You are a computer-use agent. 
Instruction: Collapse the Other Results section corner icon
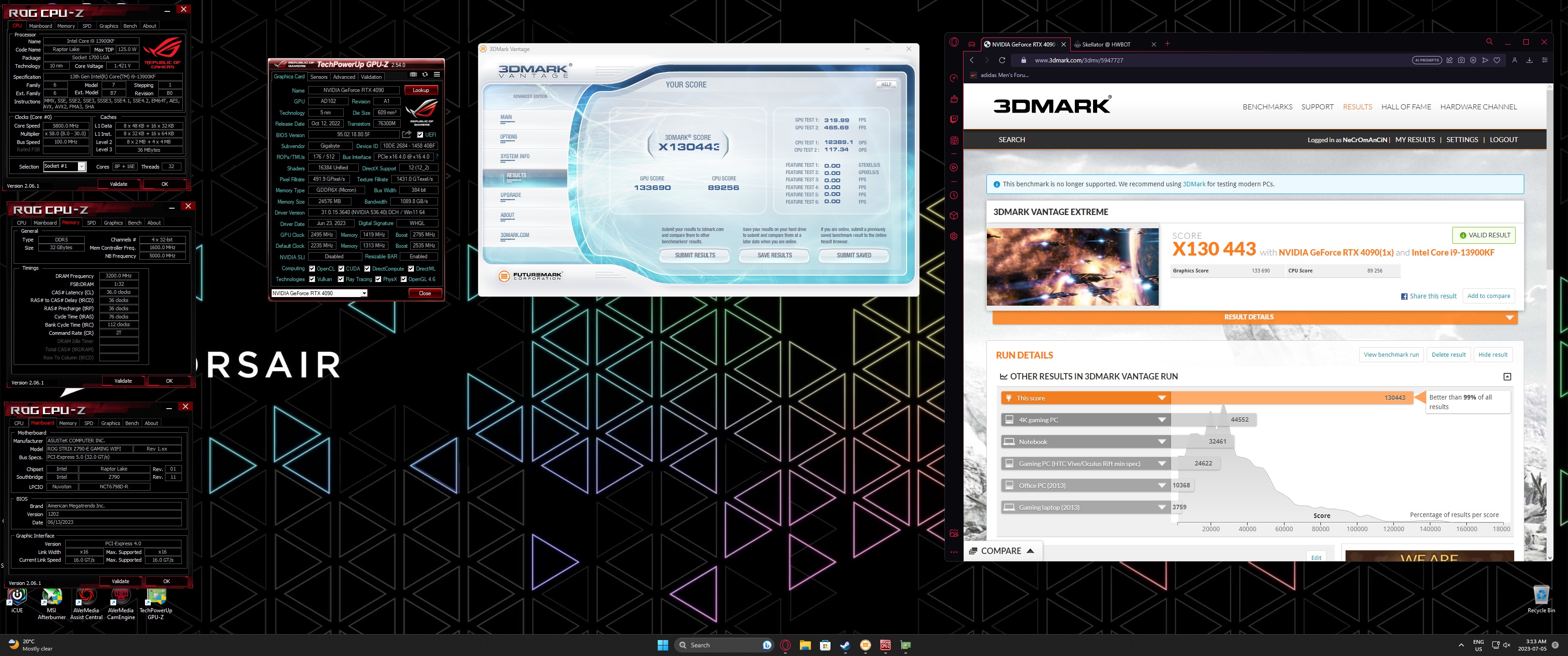coord(1507,377)
